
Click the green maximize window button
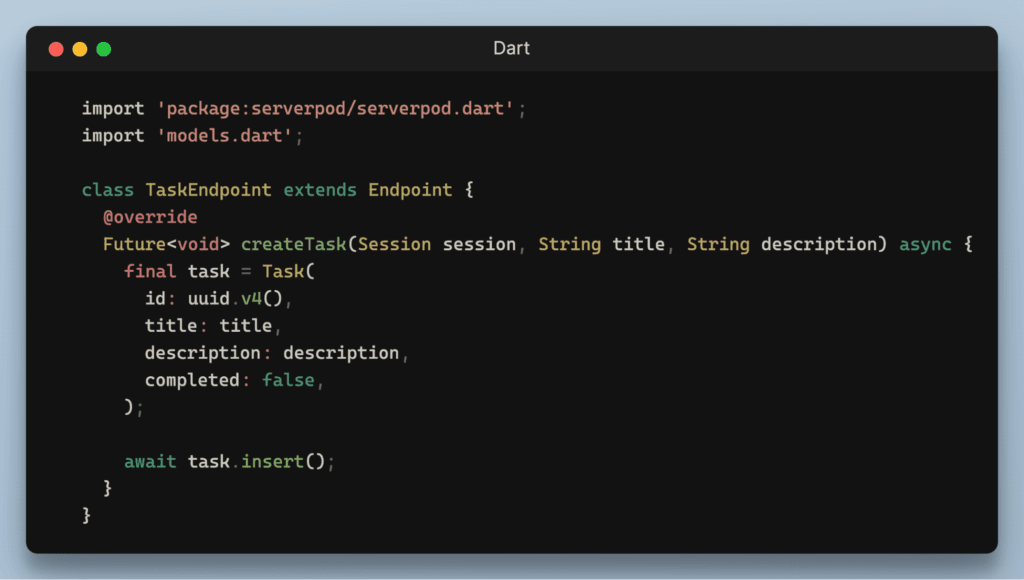[104, 49]
